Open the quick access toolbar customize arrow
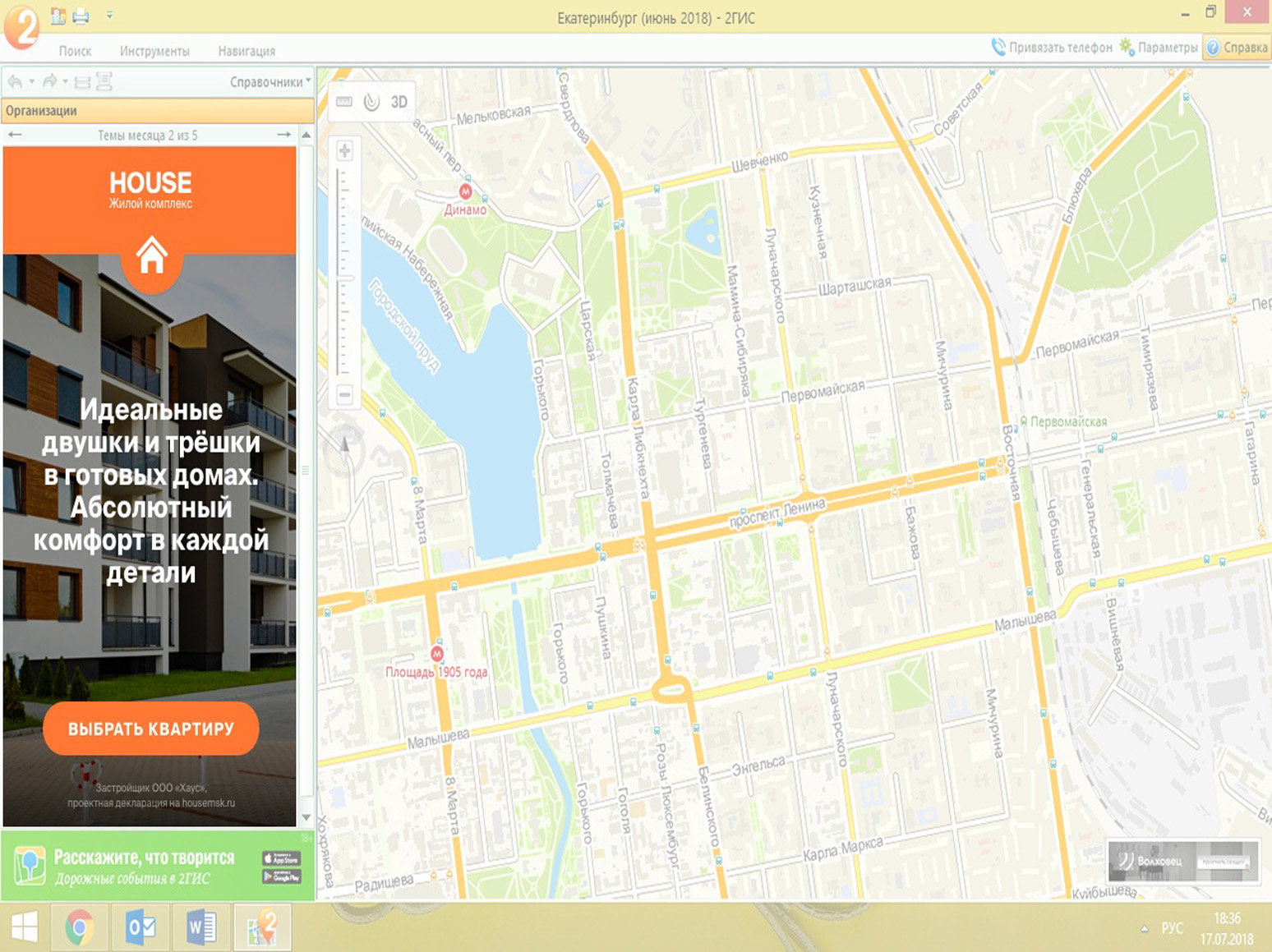1272x952 pixels. [109, 16]
